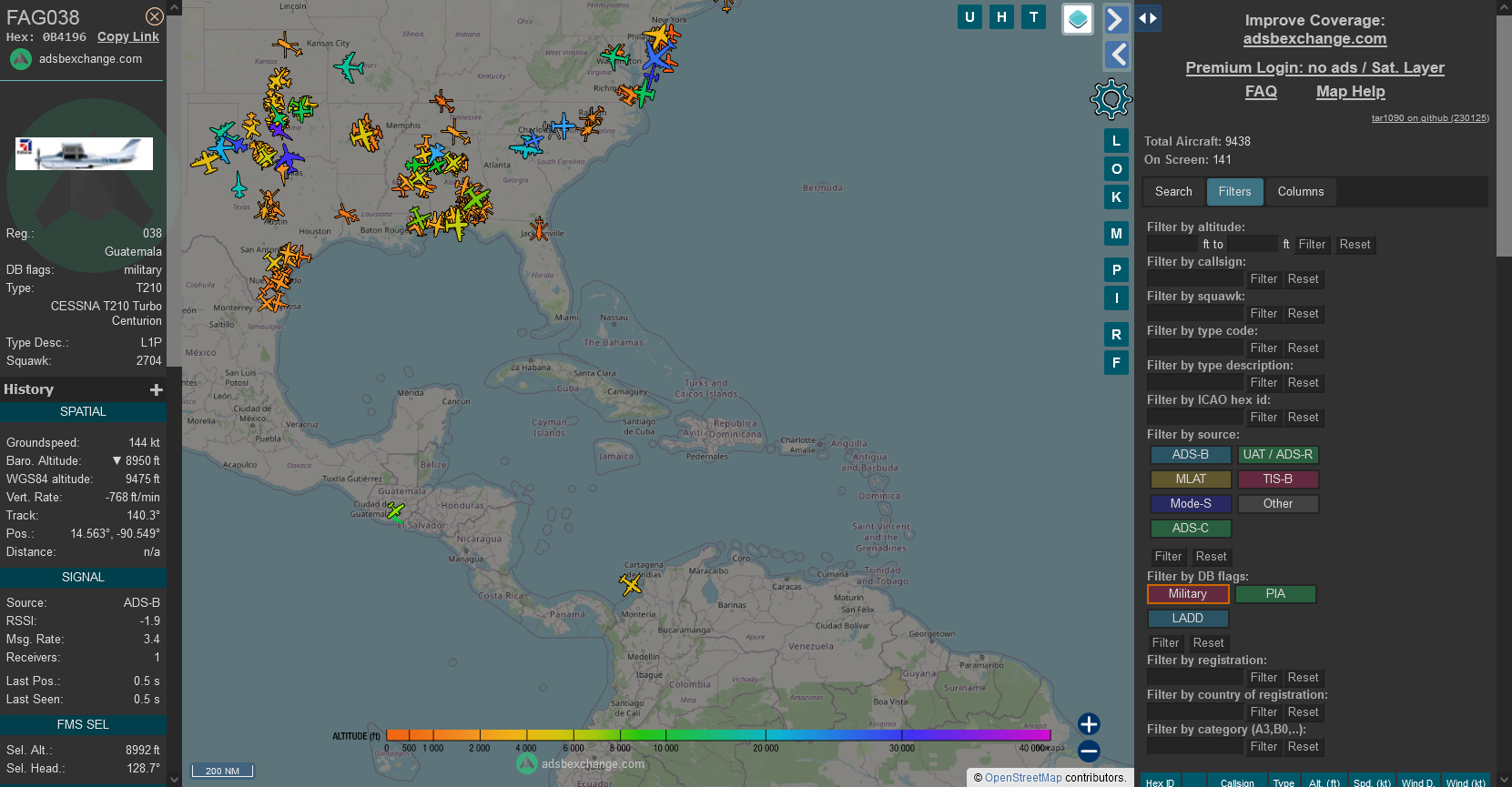The image size is (1512, 787).
Task: Toggle the O map button
Action: 1116,169
